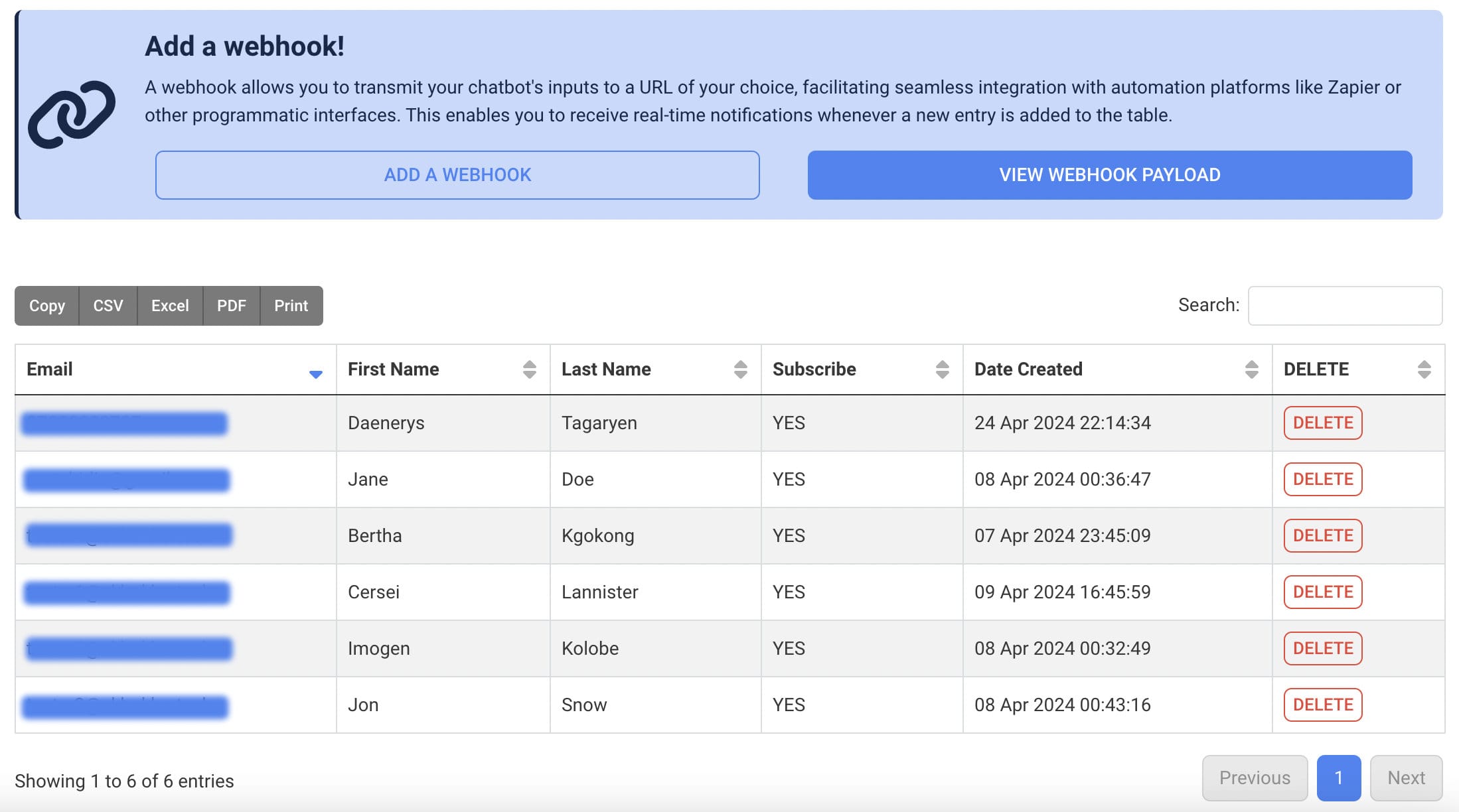Viewport: 1459px width, 812px height.
Task: Go to page 1 in pagination
Action: pos(1338,778)
